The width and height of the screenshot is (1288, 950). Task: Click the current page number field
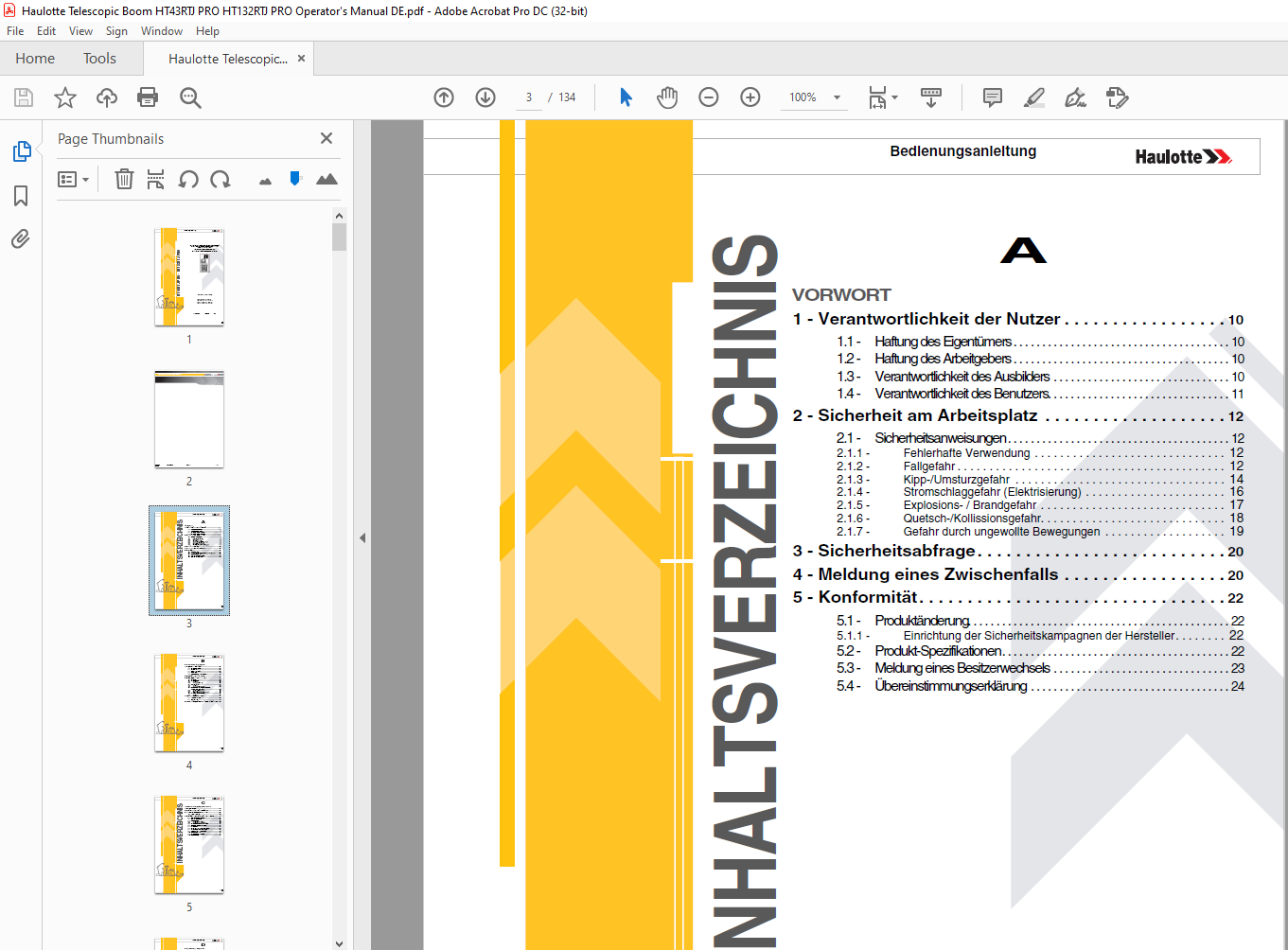[x=529, y=97]
